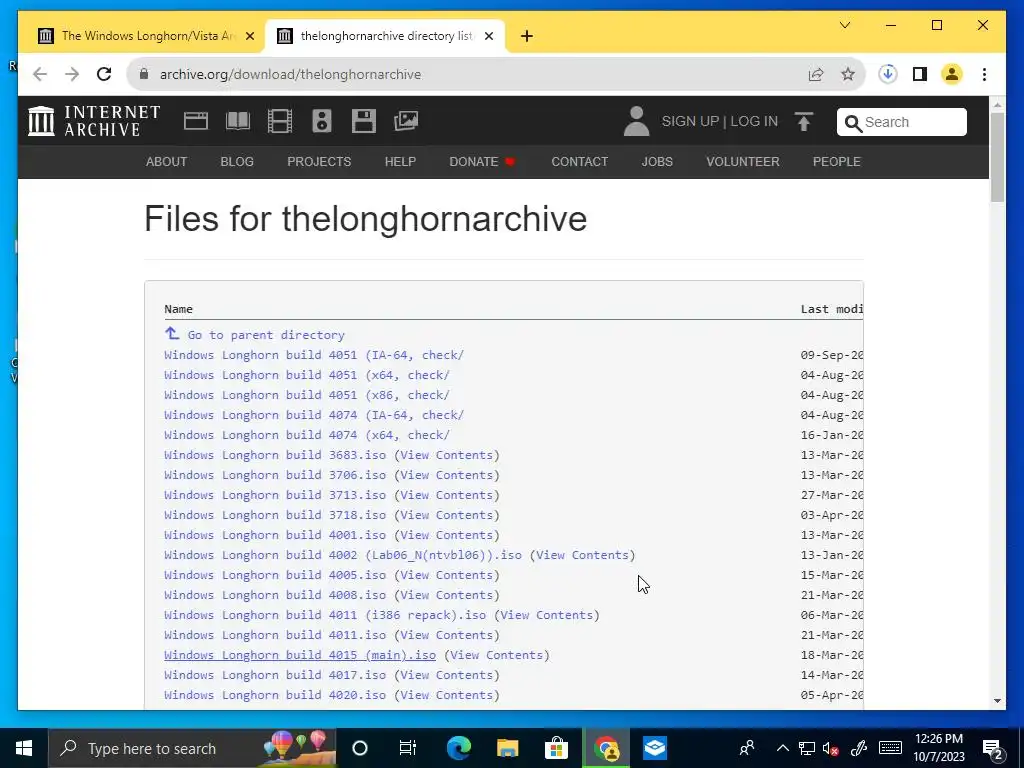Close the Windows Longhorn/Vista Archive tab
Image resolution: width=1024 pixels, height=768 pixels.
(249, 36)
